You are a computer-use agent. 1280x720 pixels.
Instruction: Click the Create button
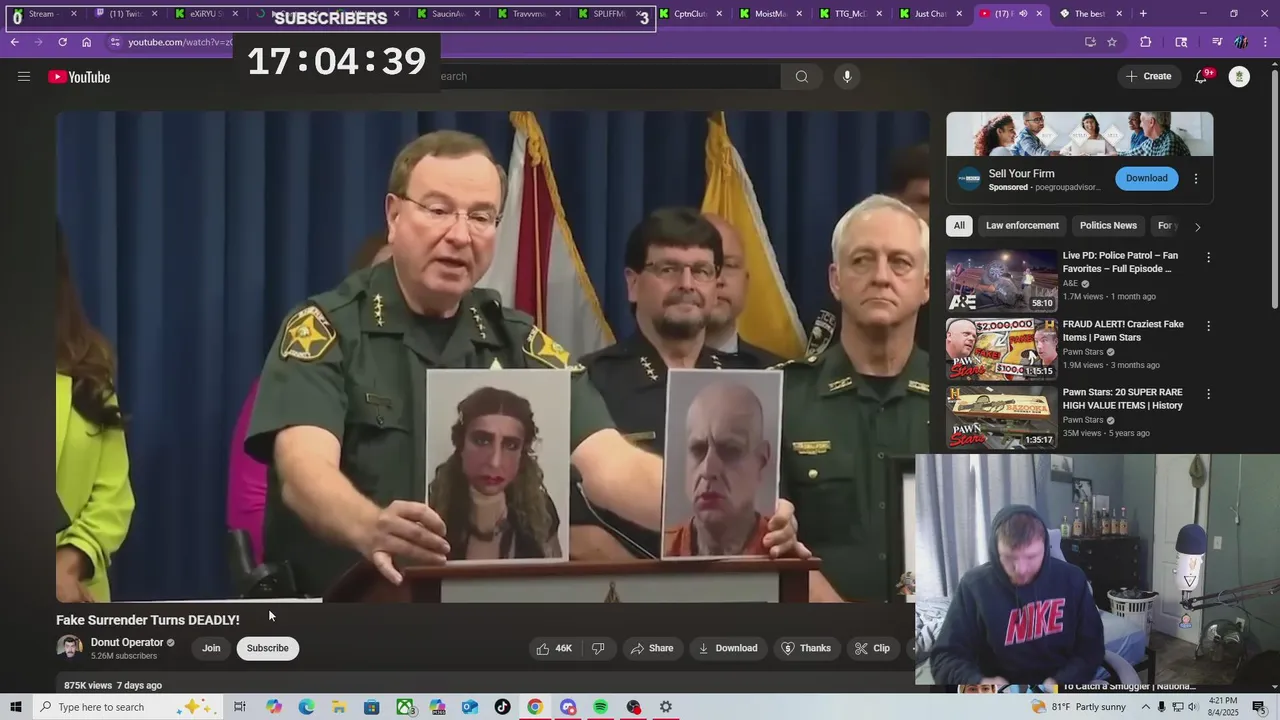pos(1148,76)
